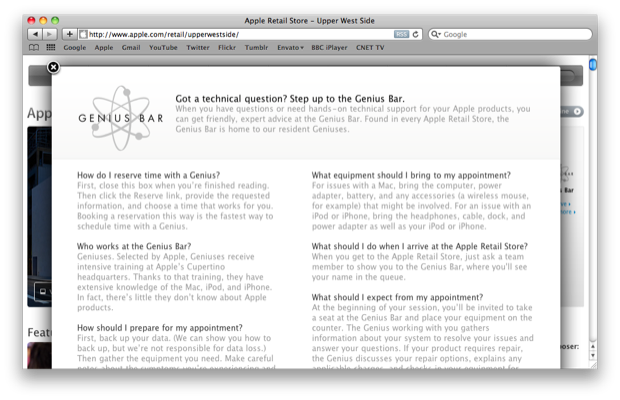Click the window title 'Apple Retail Store – Upper West Side'
The image size is (620, 400).
tap(309, 21)
